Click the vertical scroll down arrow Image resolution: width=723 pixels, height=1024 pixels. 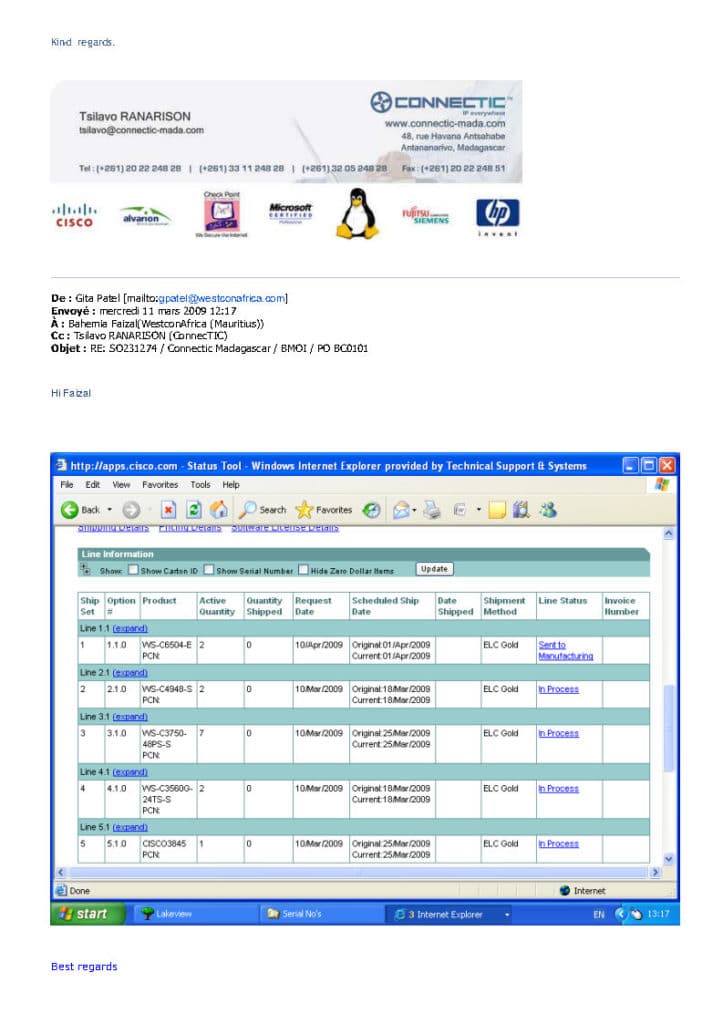click(668, 859)
